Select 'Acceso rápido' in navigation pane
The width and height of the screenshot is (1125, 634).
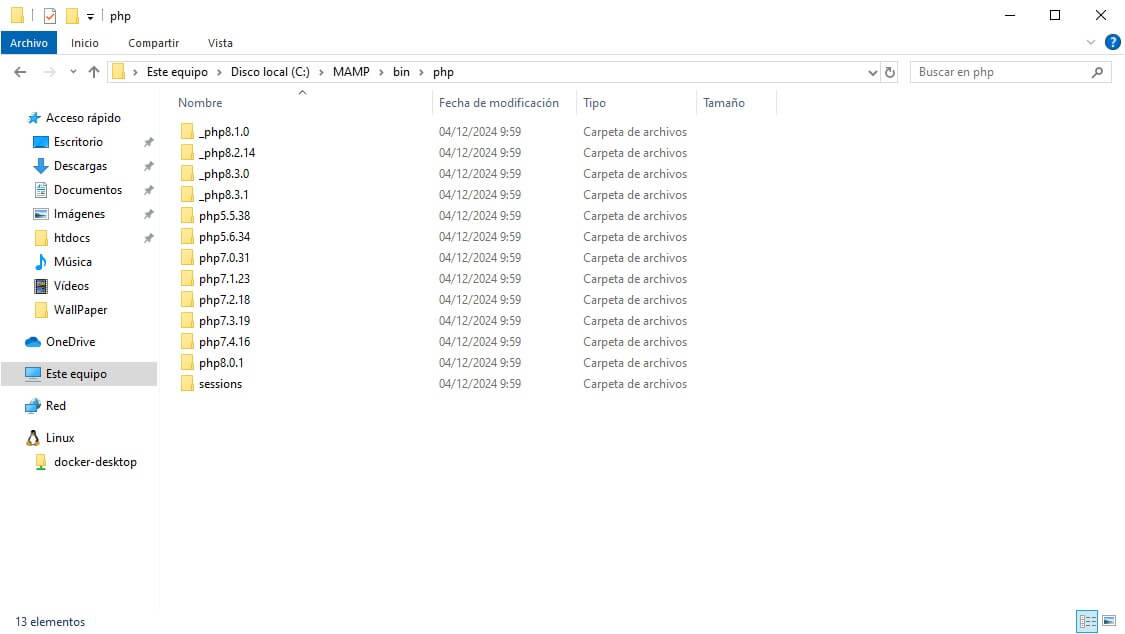pyautogui.click(x=83, y=118)
